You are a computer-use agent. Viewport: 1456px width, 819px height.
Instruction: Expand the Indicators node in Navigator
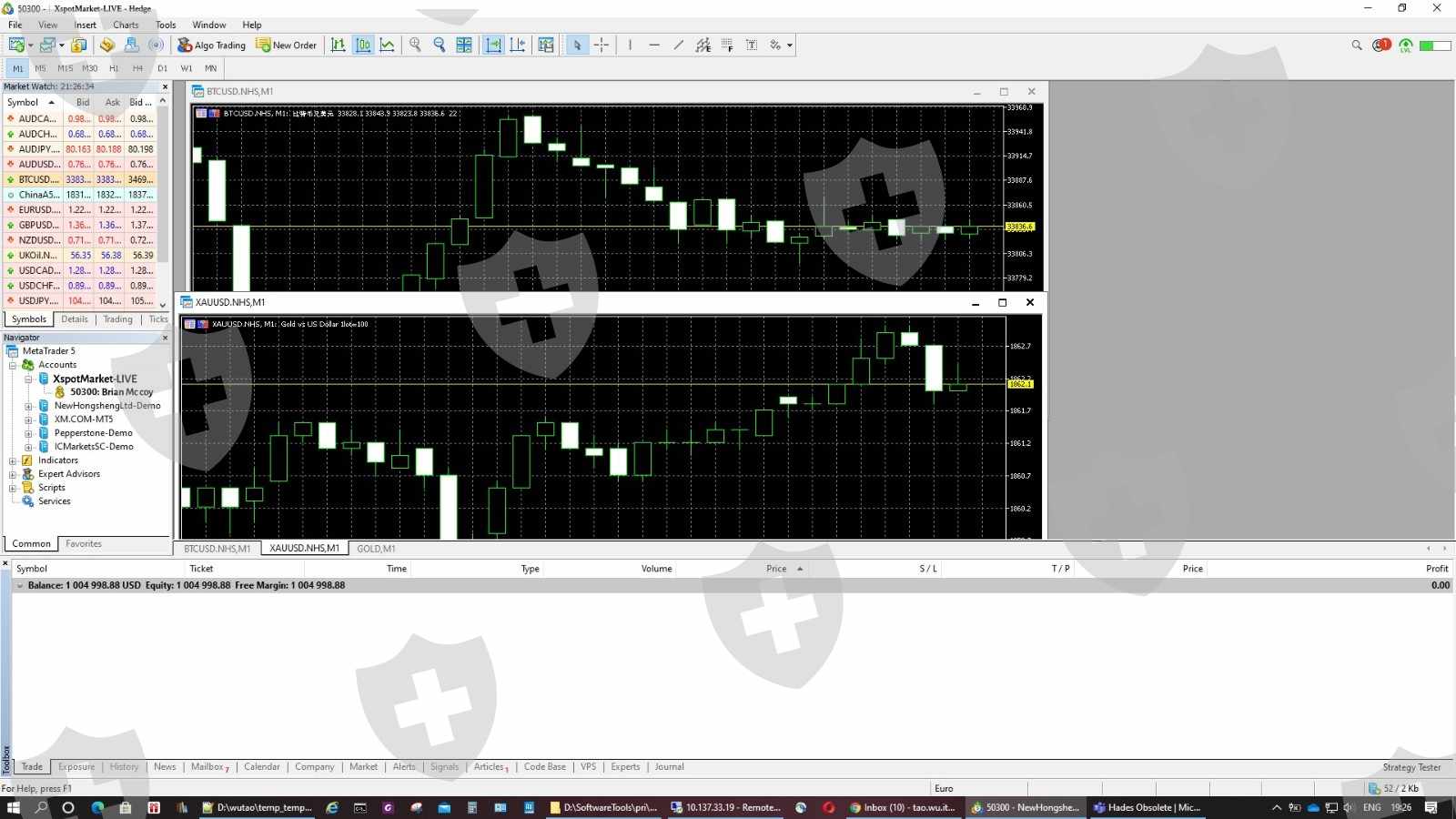pos(13,460)
